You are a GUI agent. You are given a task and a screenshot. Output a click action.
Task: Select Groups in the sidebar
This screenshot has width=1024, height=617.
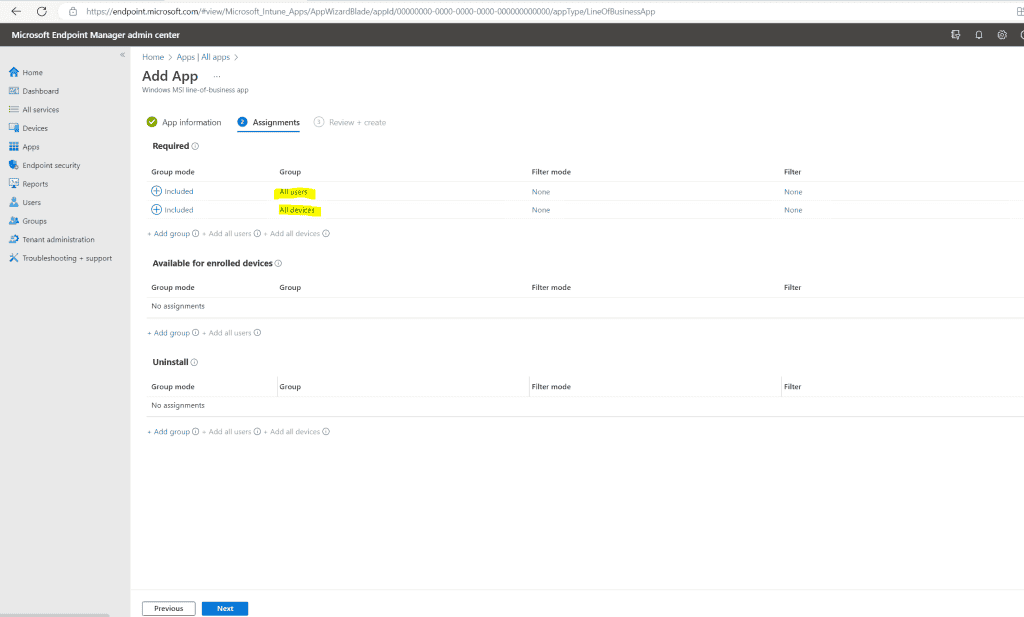pyautogui.click(x=35, y=220)
